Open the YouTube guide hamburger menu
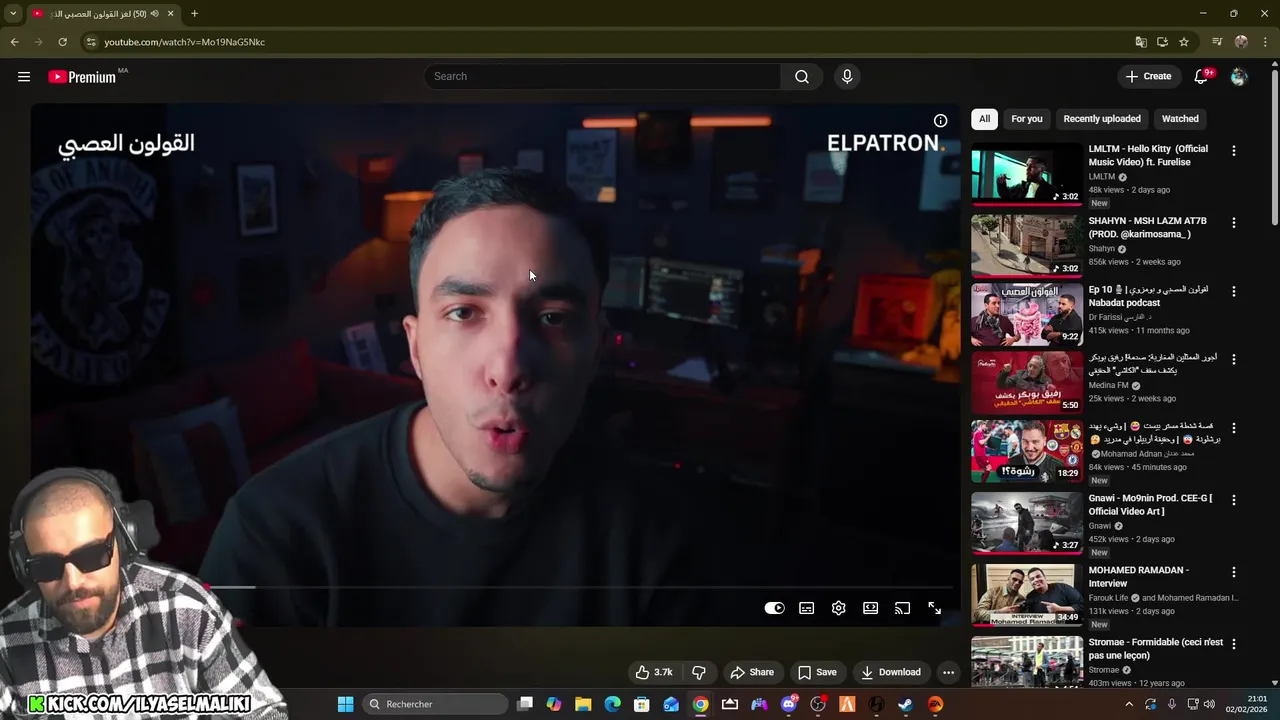 tap(24, 77)
